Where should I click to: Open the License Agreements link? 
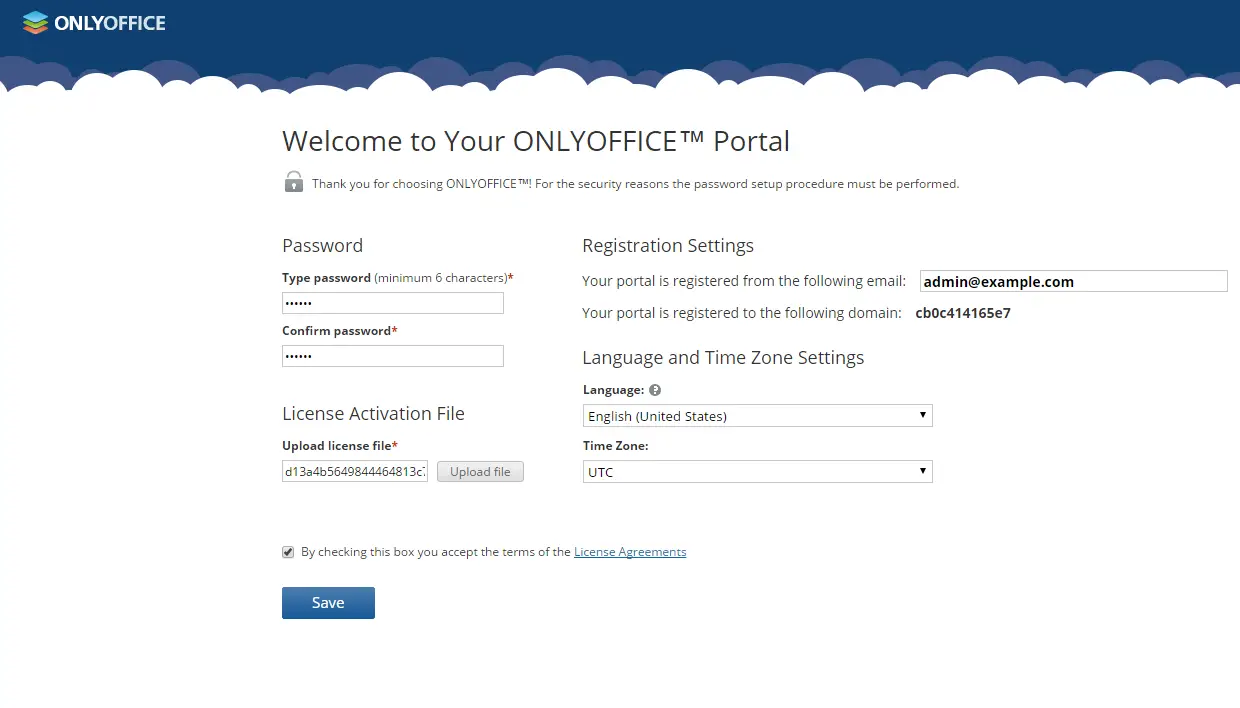pos(630,552)
